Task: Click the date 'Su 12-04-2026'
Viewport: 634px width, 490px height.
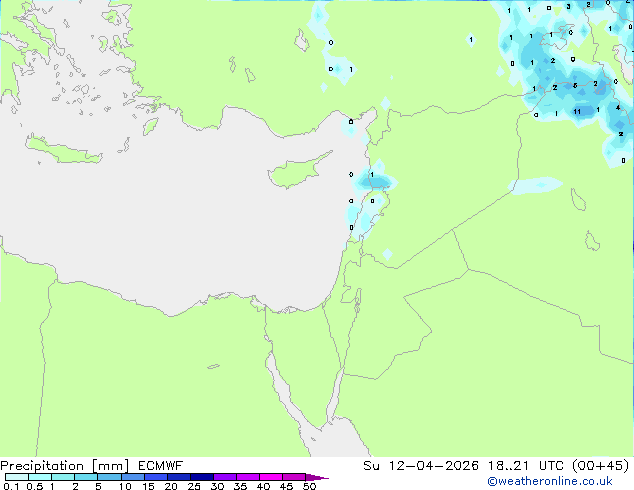Action: pos(421,466)
